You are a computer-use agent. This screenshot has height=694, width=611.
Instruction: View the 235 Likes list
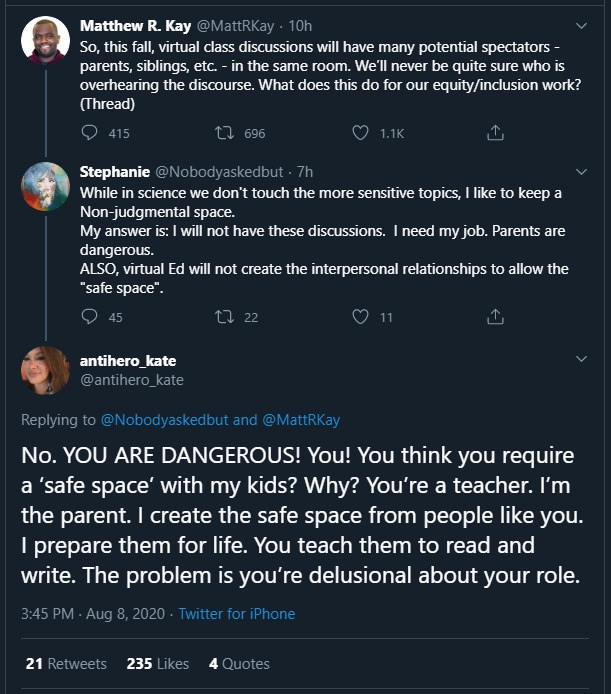coord(158,663)
